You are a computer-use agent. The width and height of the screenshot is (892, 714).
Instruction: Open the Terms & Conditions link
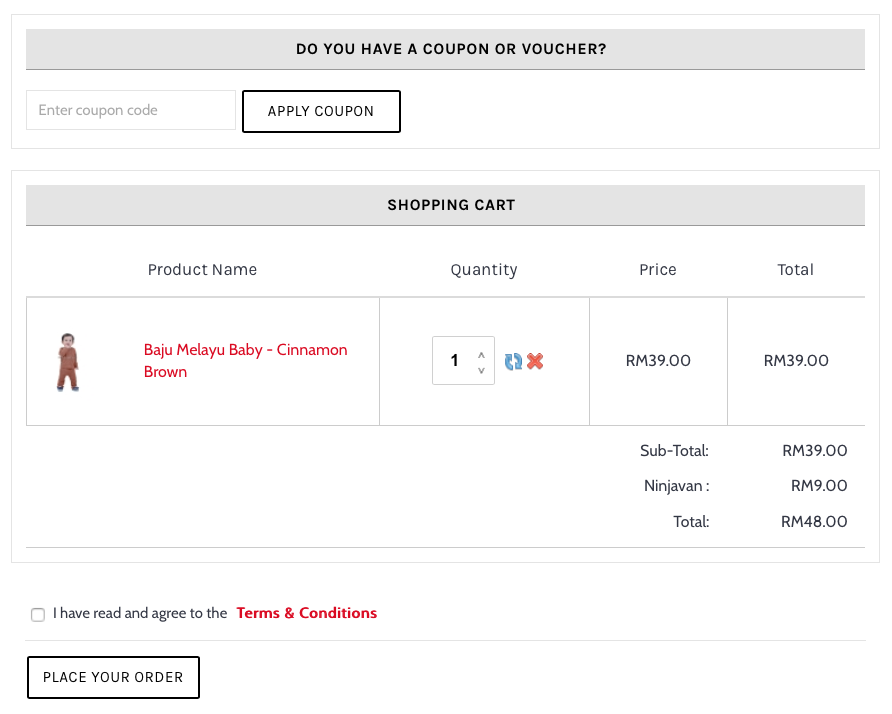point(307,613)
